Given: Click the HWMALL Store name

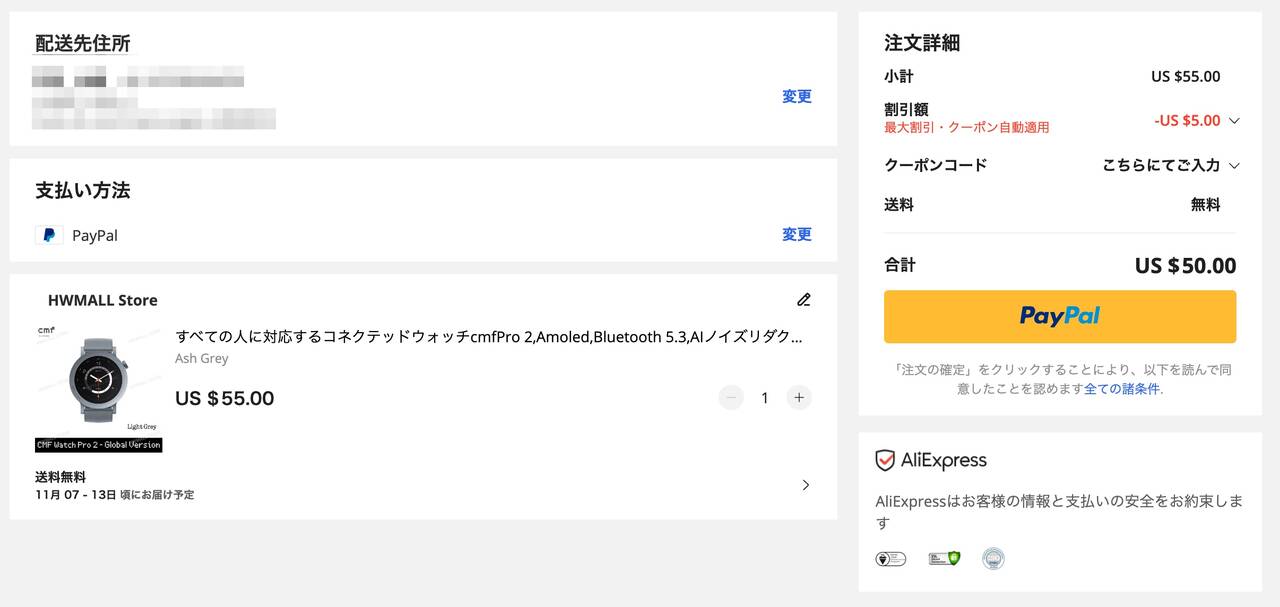Looking at the screenshot, I should pyautogui.click(x=102, y=300).
